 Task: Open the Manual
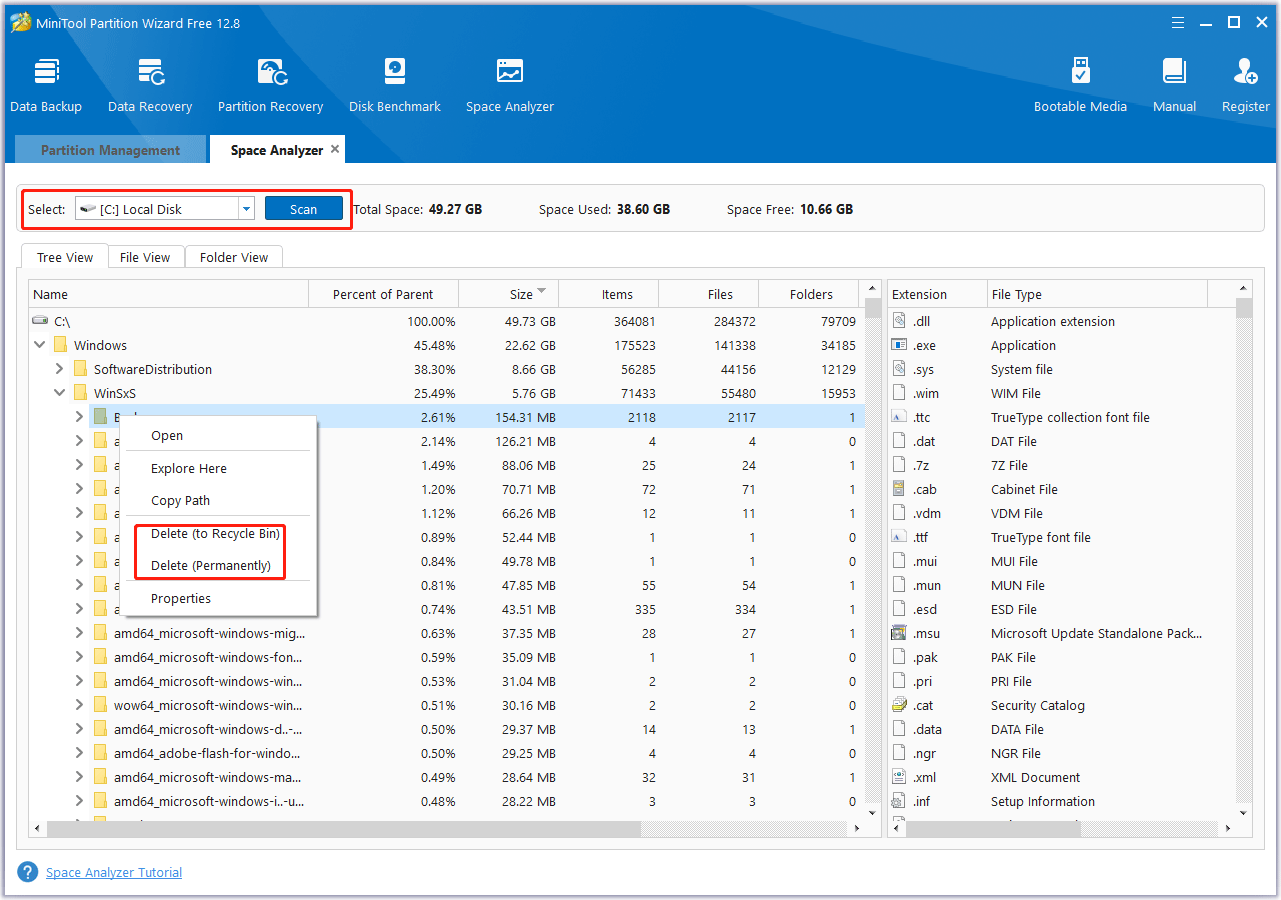tap(1173, 83)
